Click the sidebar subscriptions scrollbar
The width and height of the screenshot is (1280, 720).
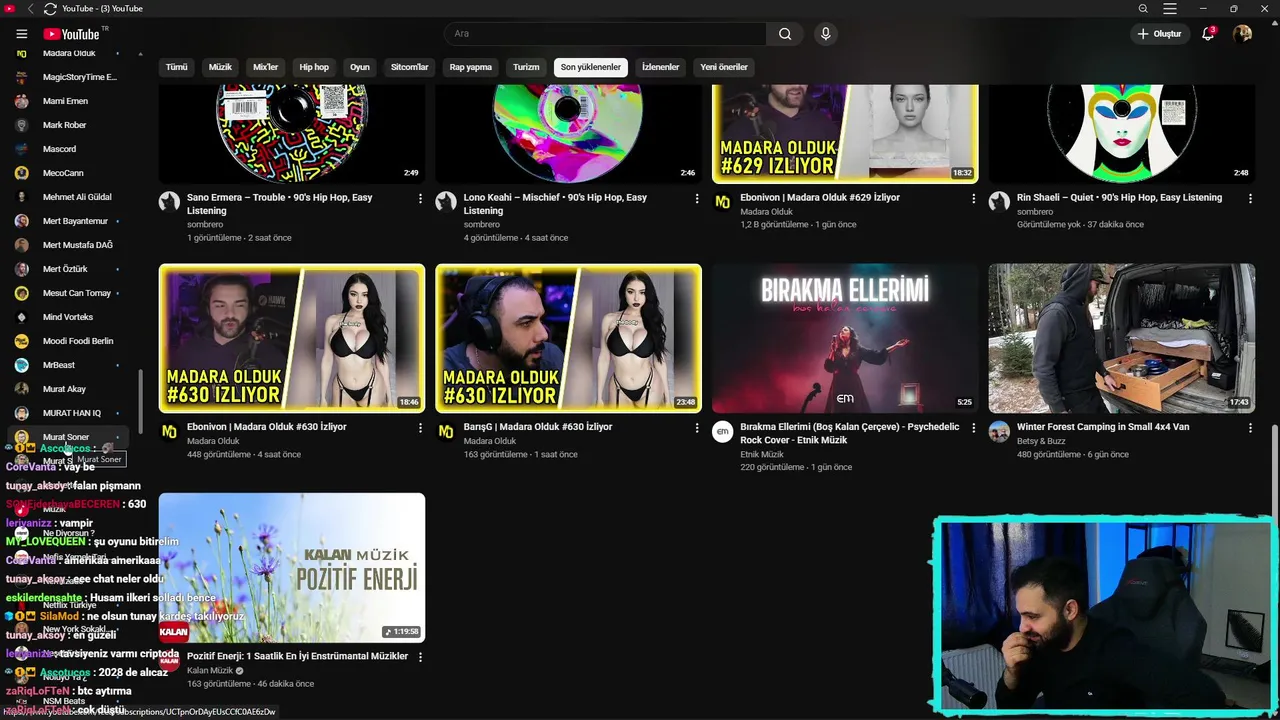click(140, 400)
